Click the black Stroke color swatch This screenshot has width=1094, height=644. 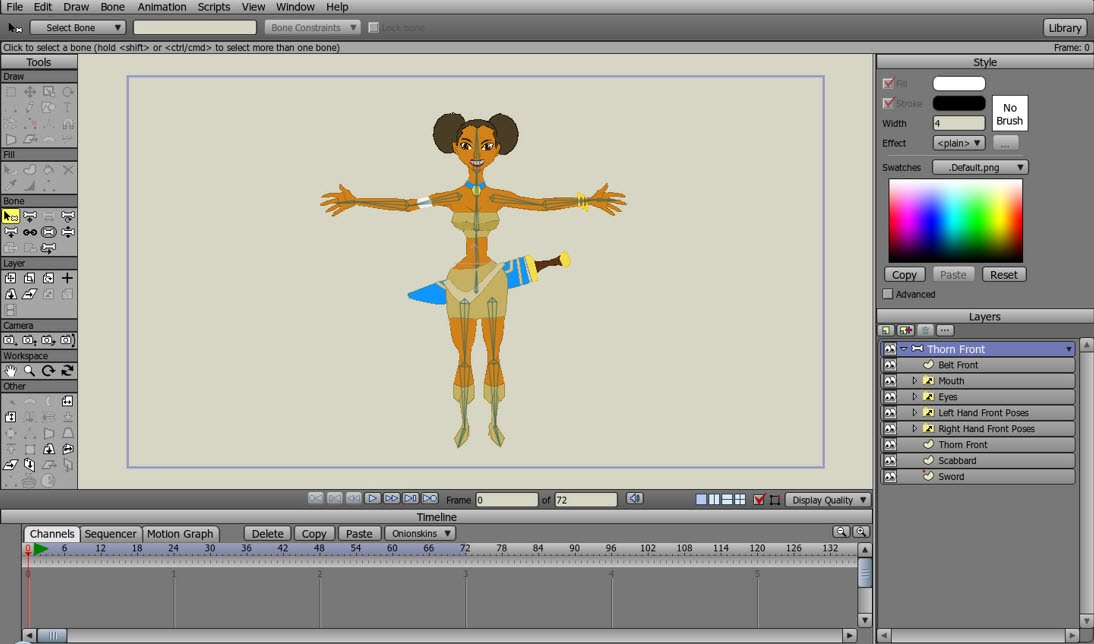click(x=958, y=103)
